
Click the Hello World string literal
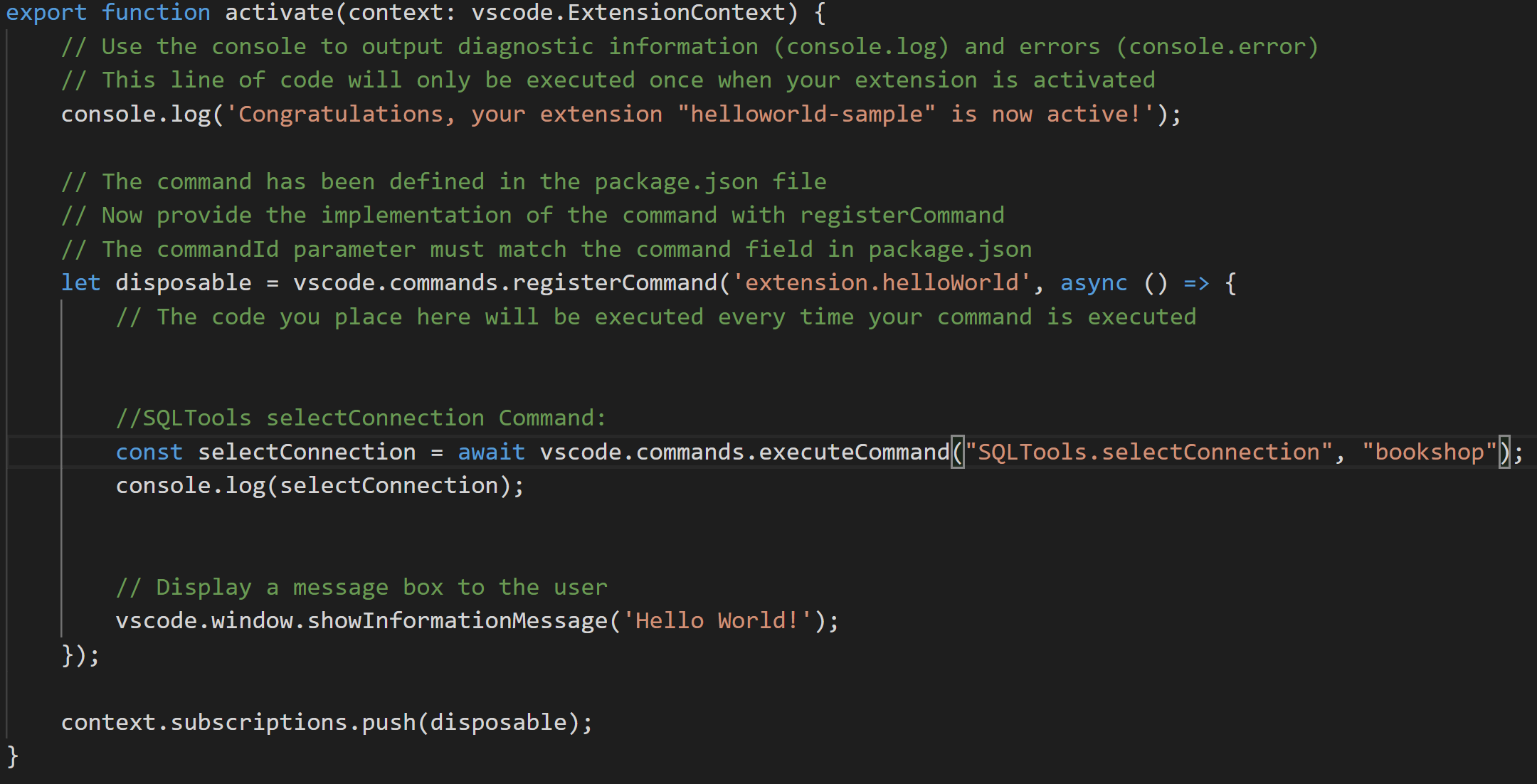(x=712, y=620)
